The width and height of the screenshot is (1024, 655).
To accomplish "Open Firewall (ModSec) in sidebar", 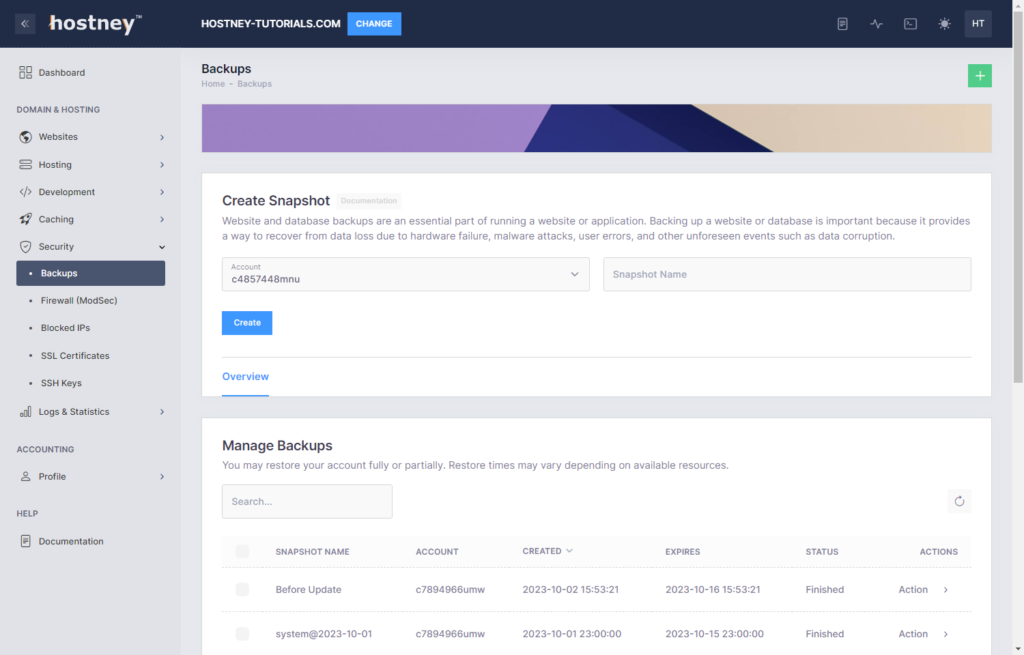I will [x=79, y=300].
